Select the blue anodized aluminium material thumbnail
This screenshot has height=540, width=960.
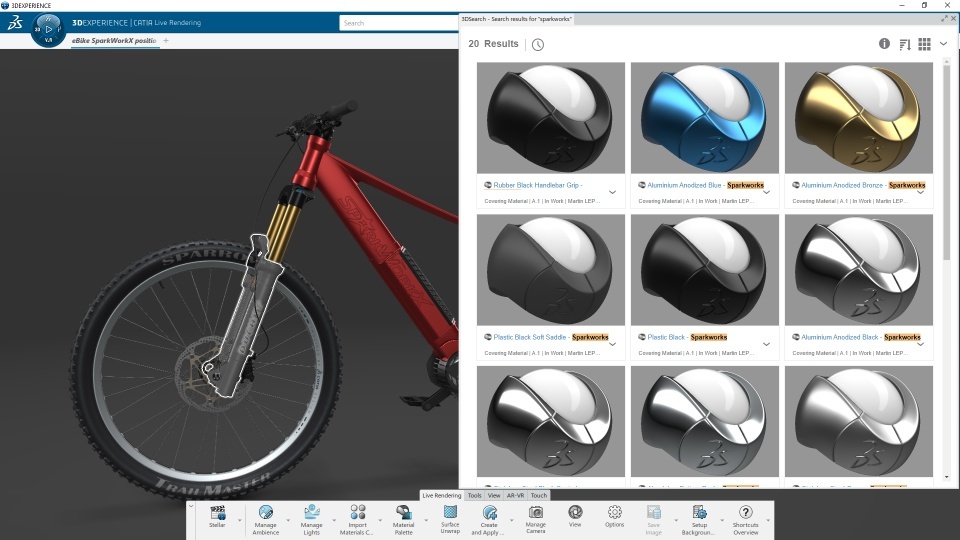(x=705, y=118)
